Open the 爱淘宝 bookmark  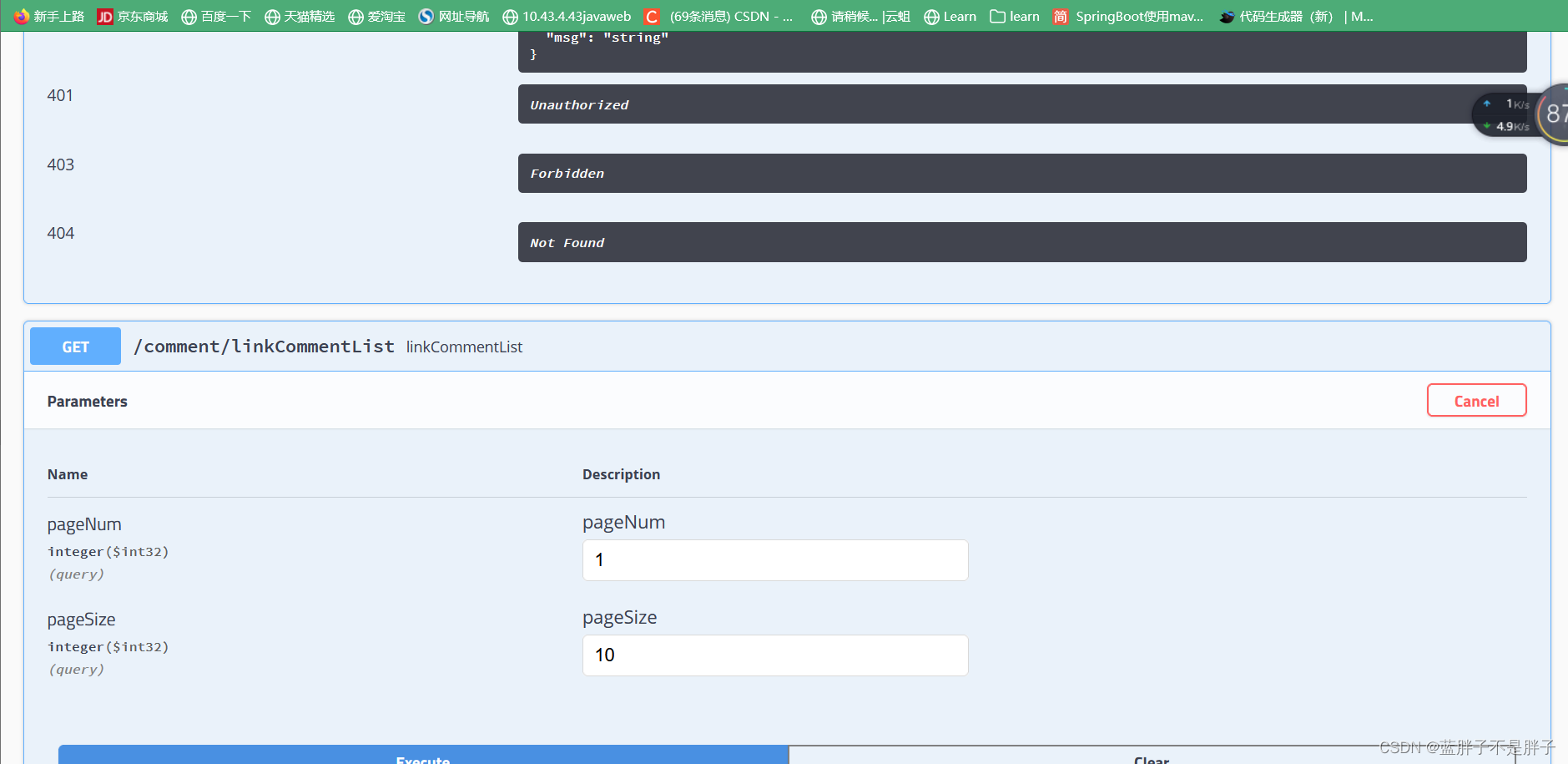click(376, 16)
